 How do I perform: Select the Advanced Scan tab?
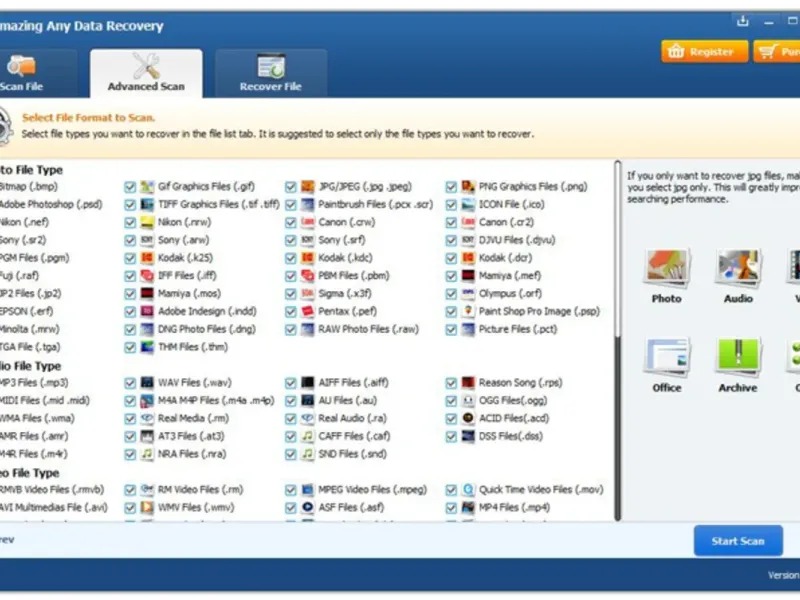146,73
